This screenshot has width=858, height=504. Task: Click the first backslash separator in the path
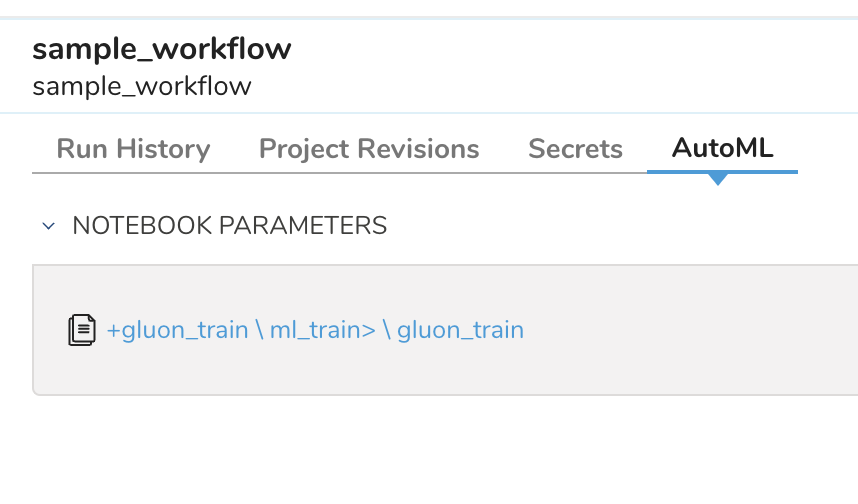tap(259, 330)
